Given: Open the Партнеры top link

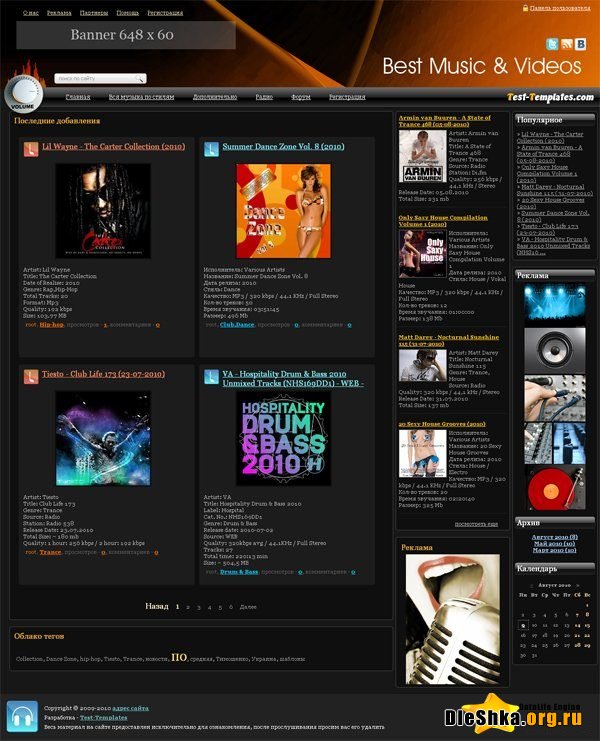Looking at the screenshot, I should coord(94,13).
